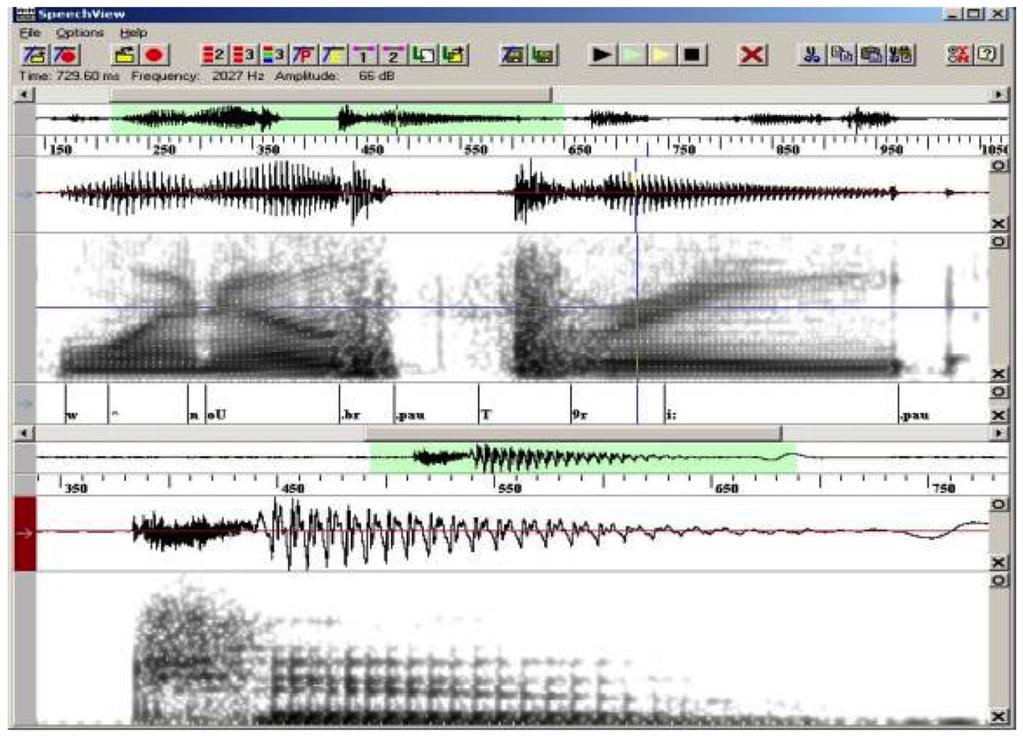Click the copy icon in toolbar
Image resolution: width=1023 pixels, height=737 pixels.
coord(842,55)
